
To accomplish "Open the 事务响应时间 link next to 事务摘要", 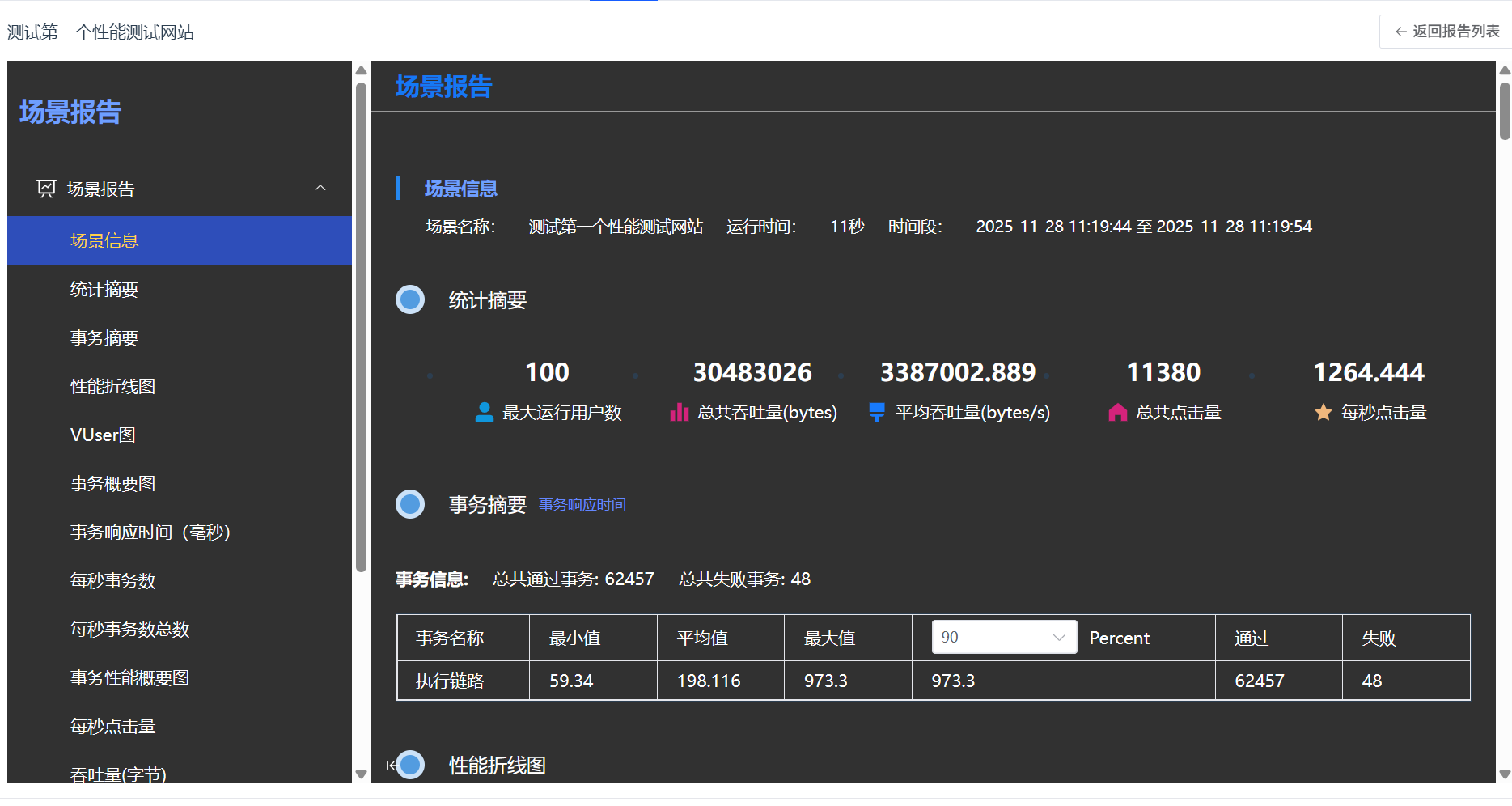I will pos(582,505).
